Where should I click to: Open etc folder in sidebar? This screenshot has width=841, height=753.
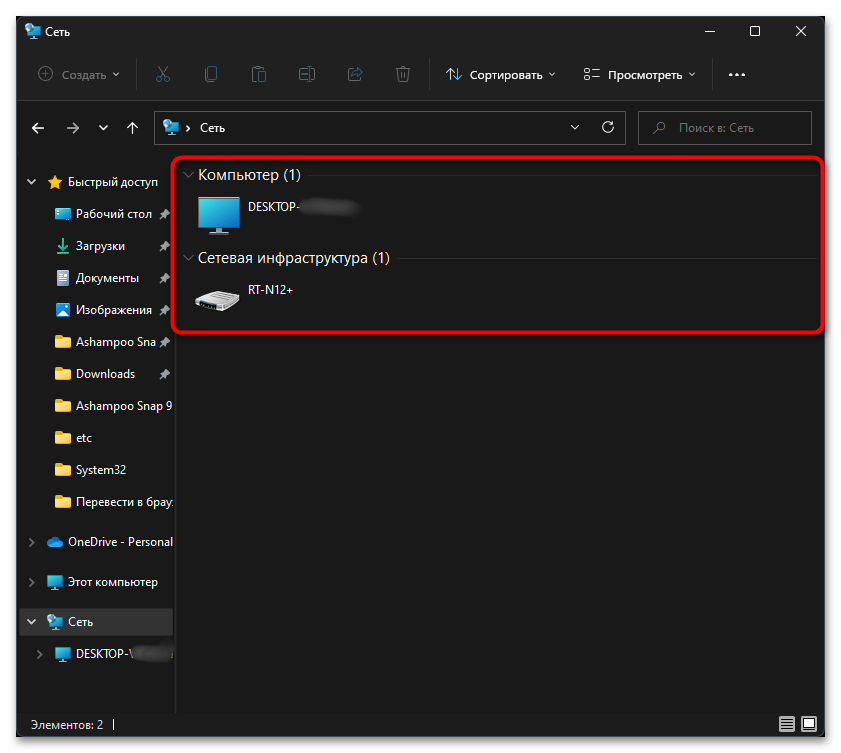tap(84, 438)
